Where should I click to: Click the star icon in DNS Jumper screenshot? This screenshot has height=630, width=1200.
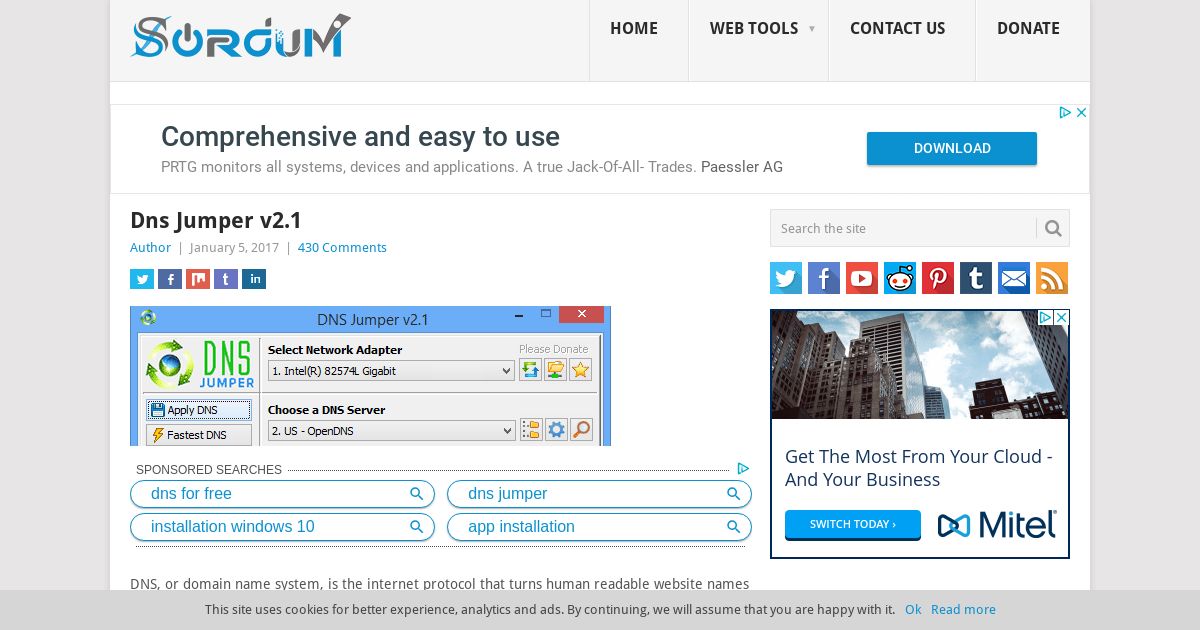click(581, 370)
